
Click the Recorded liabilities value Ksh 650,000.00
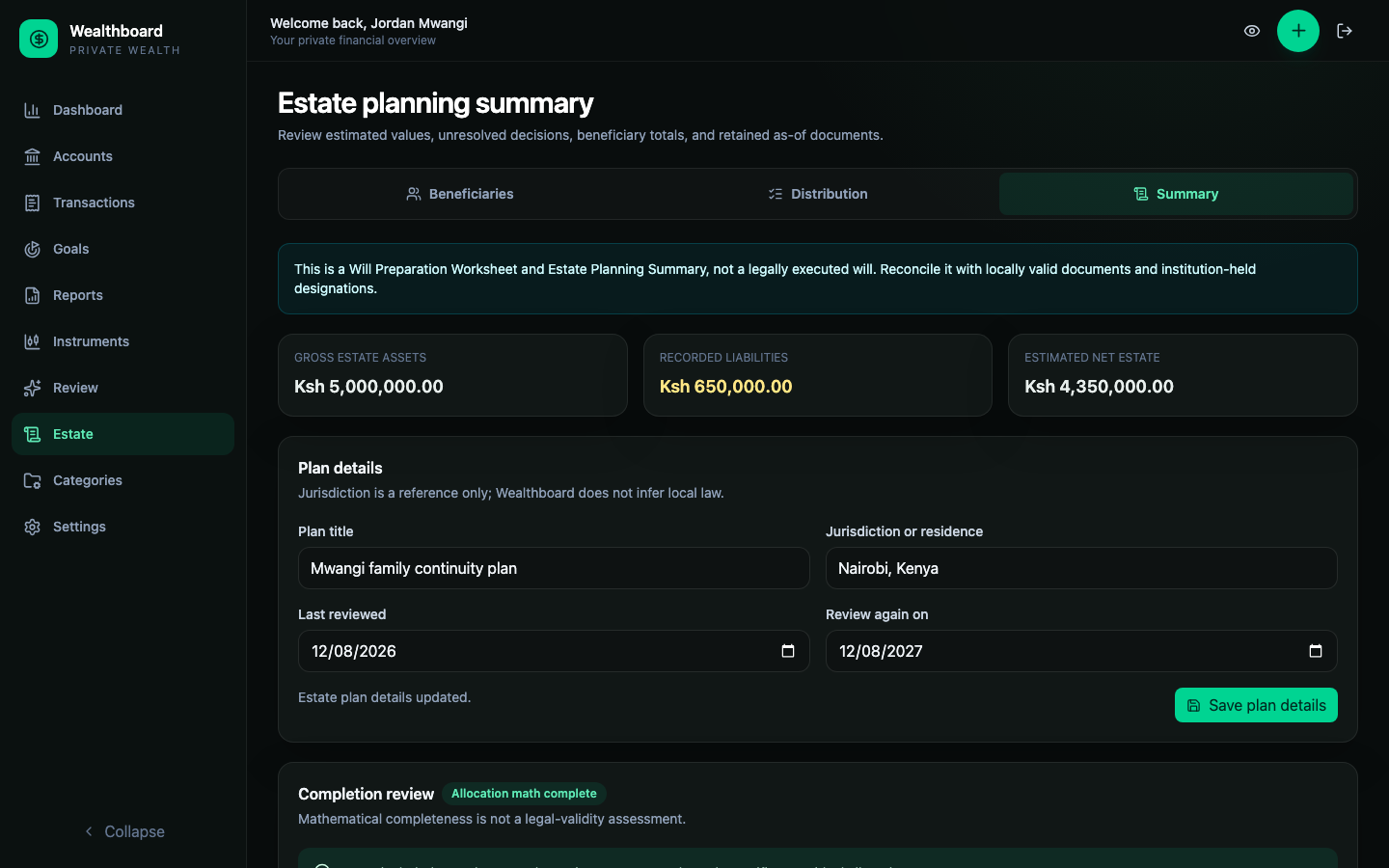[x=725, y=387]
